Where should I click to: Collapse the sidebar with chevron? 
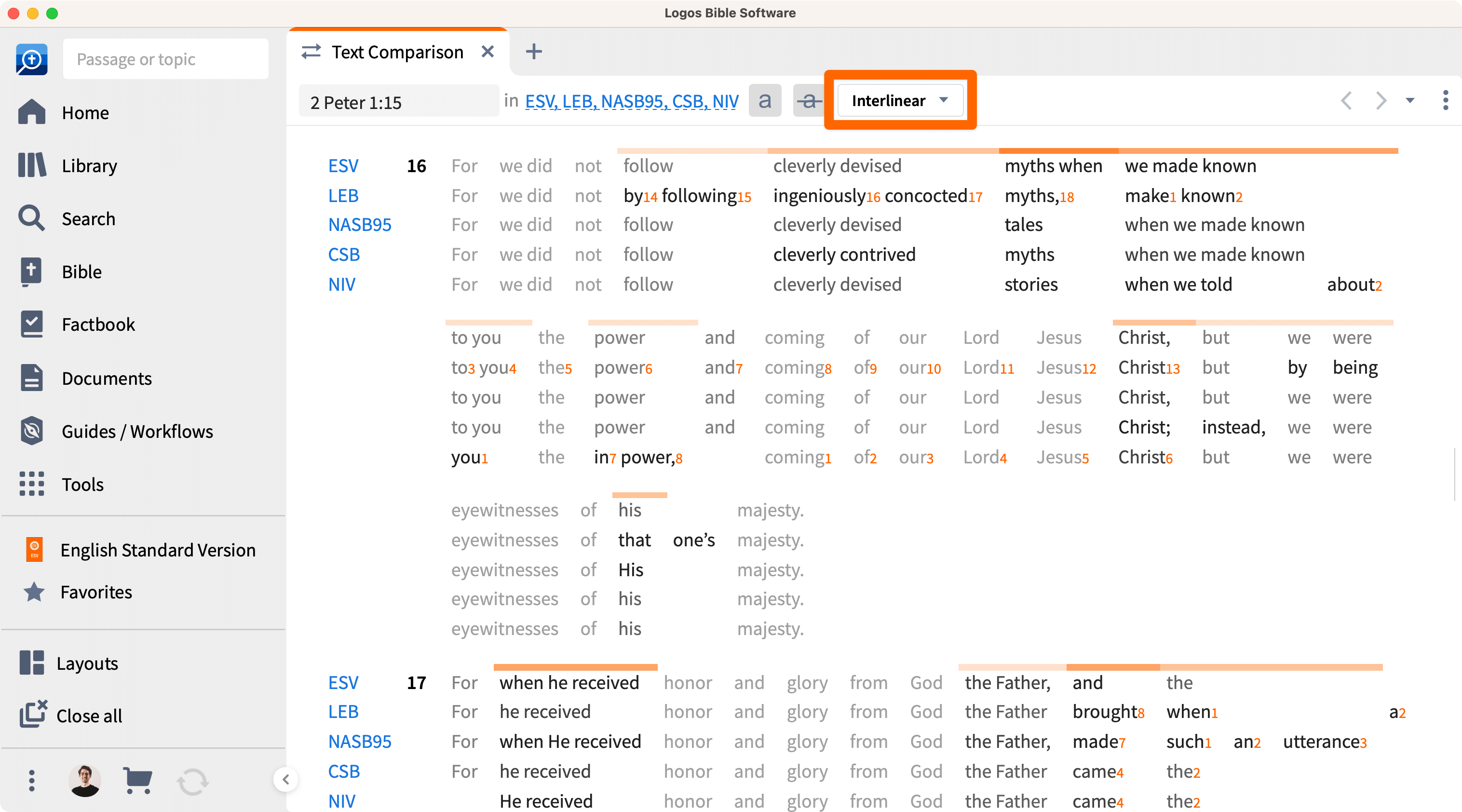[x=285, y=780]
